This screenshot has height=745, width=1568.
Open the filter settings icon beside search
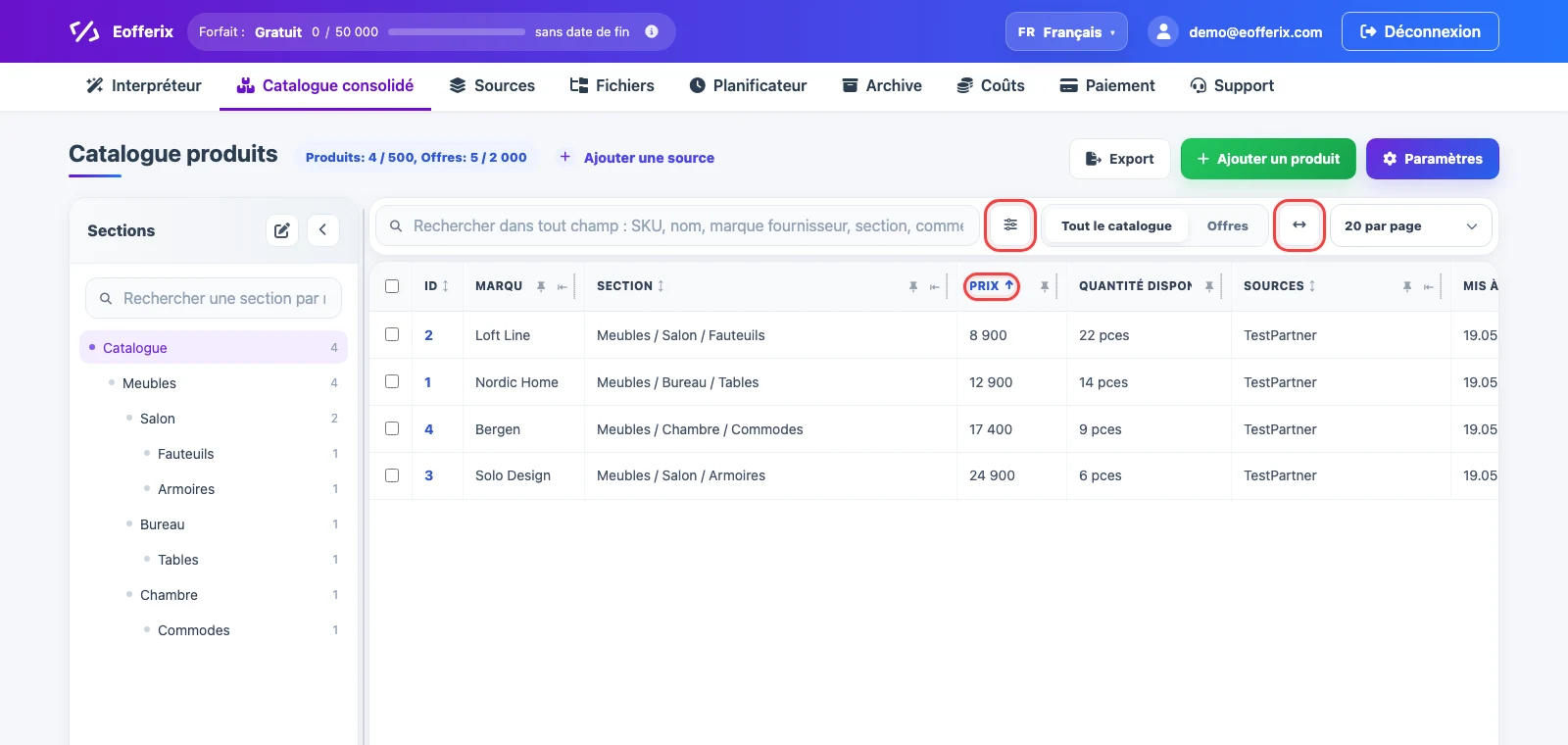[1010, 225]
